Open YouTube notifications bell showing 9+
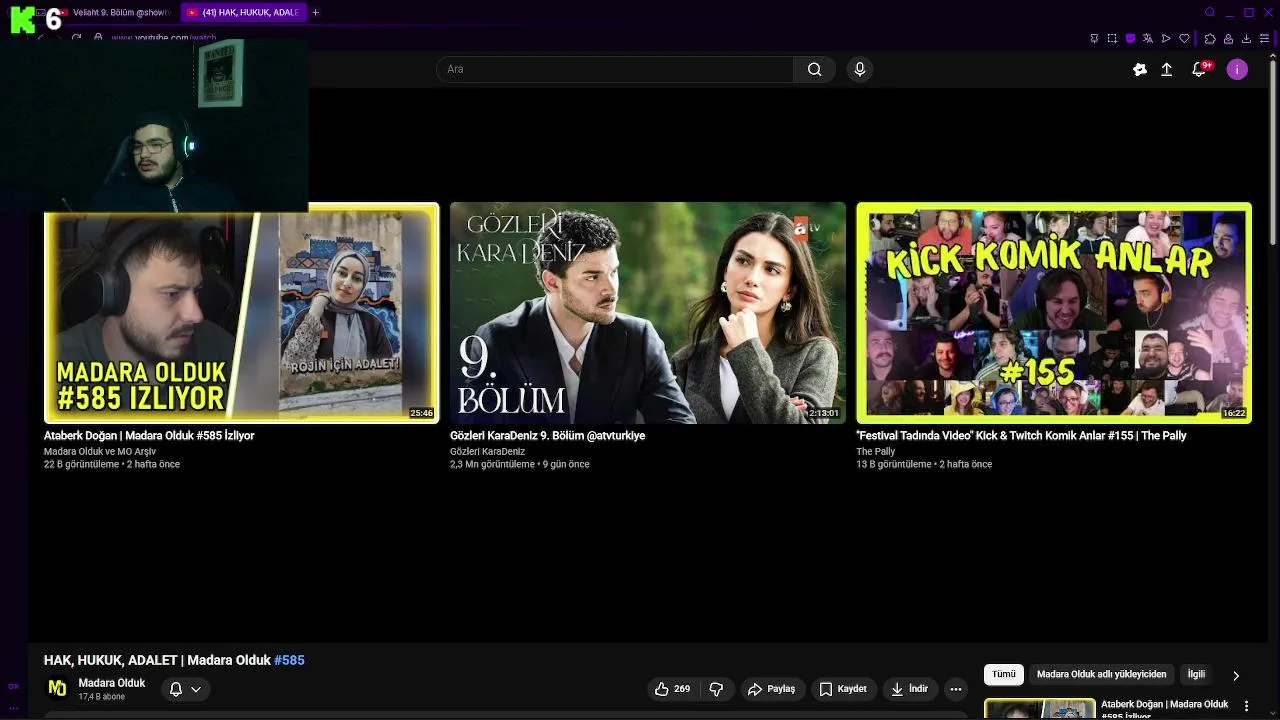Image resolution: width=1280 pixels, height=720 pixels. tap(1199, 69)
